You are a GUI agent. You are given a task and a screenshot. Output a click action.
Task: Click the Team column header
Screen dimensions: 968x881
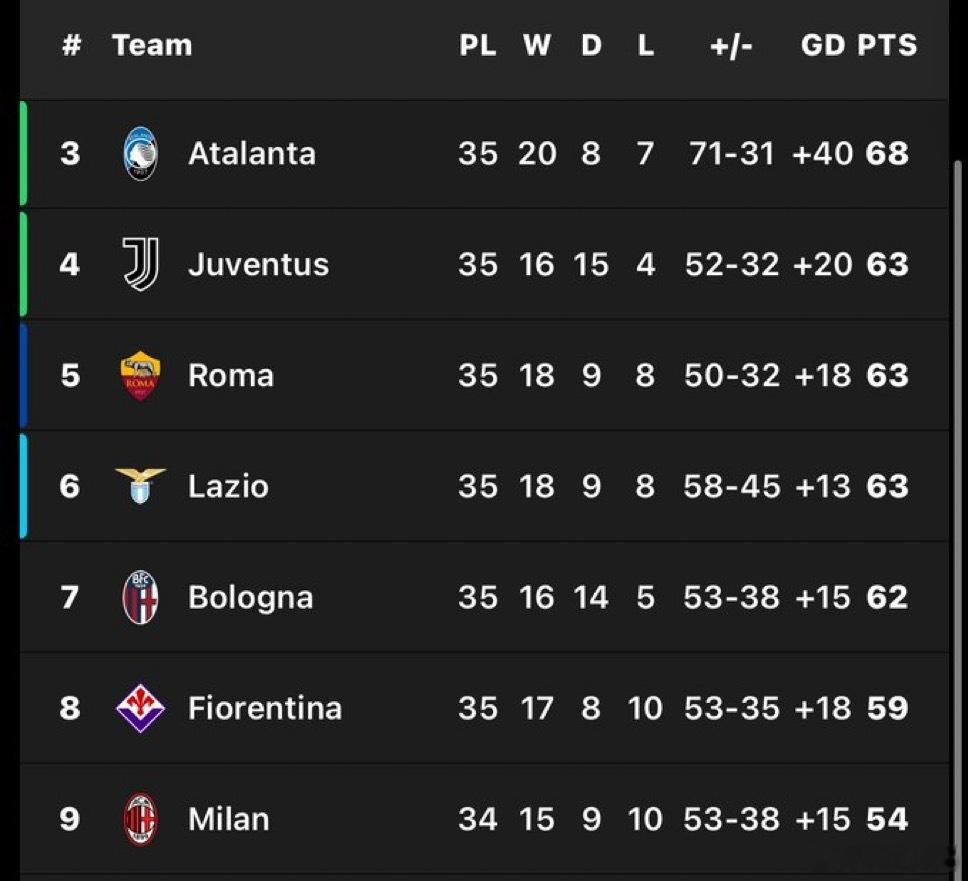pos(152,45)
